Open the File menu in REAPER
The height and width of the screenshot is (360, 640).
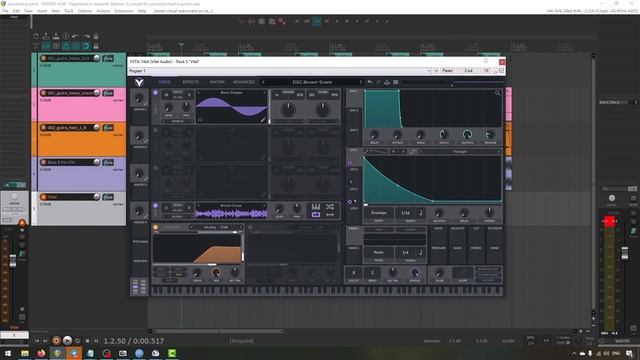5,11
